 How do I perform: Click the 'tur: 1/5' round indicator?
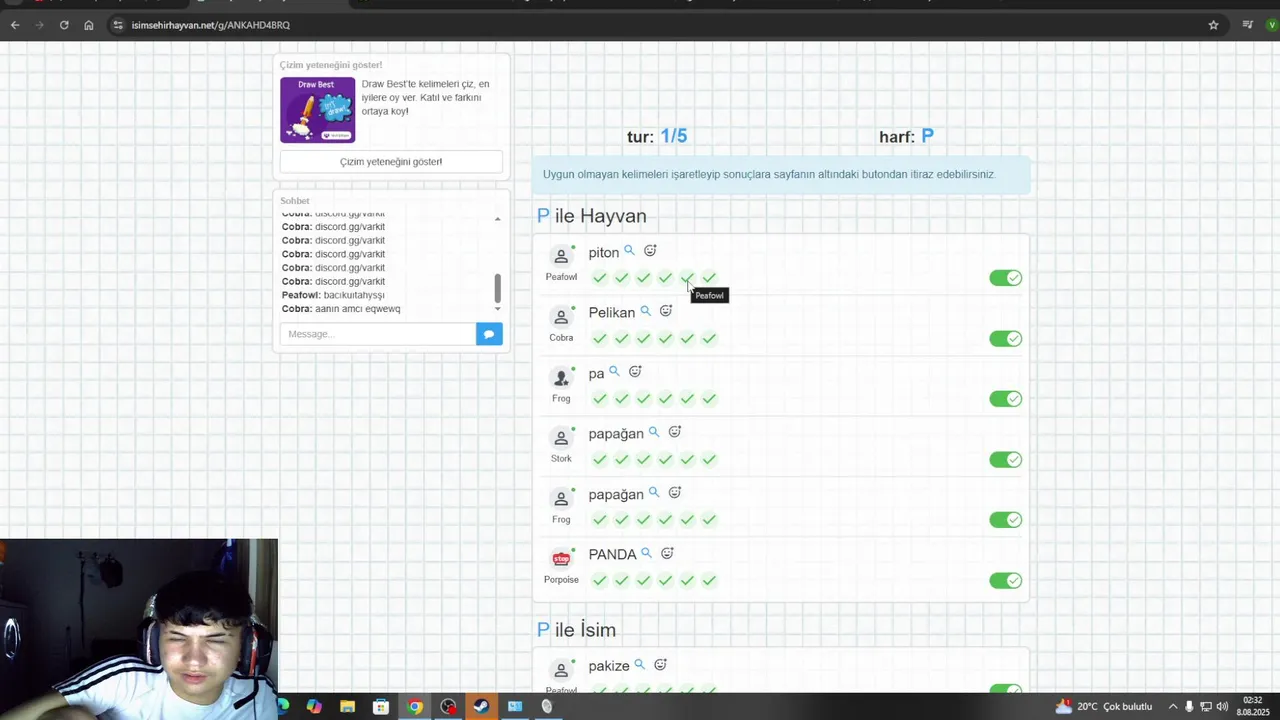tap(657, 136)
